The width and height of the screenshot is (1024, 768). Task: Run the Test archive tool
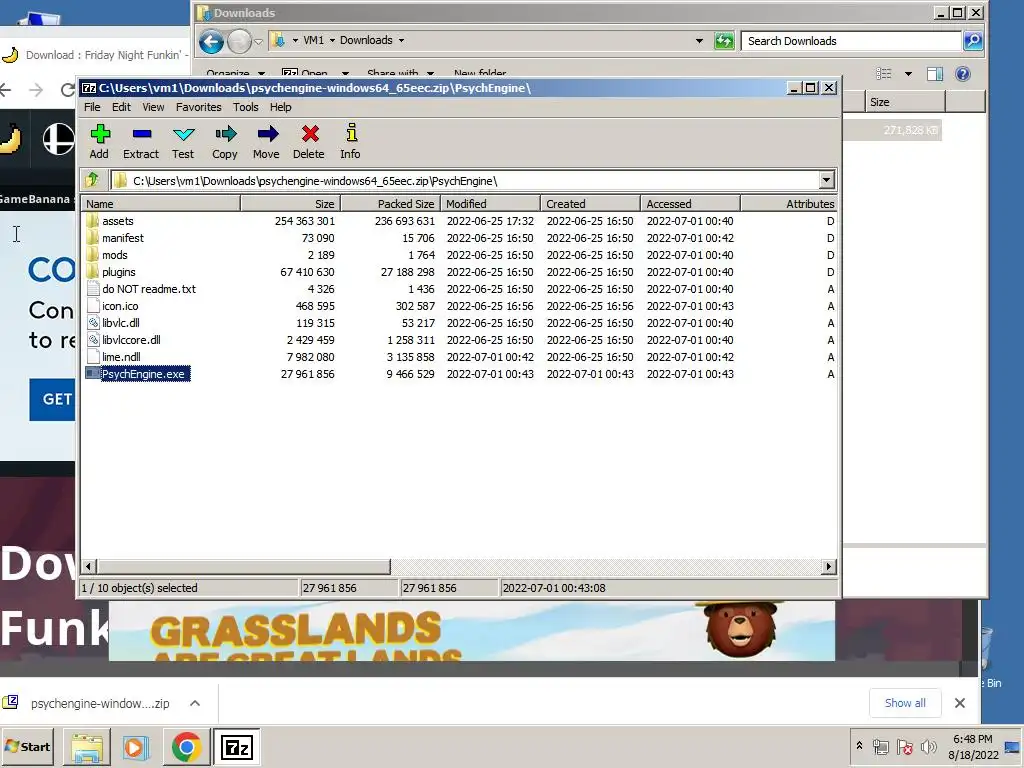[184, 142]
